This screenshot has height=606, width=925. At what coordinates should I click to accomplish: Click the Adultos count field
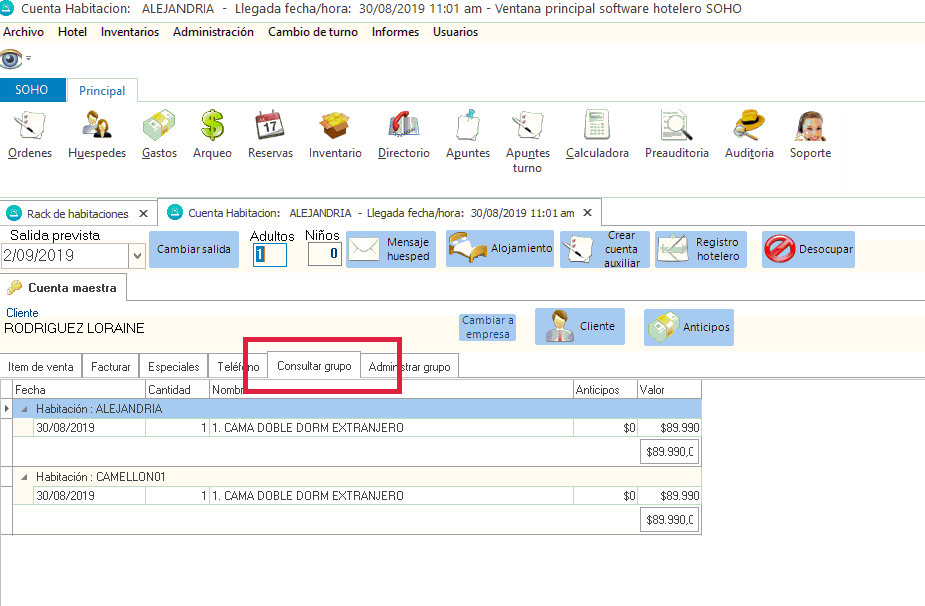[270, 255]
